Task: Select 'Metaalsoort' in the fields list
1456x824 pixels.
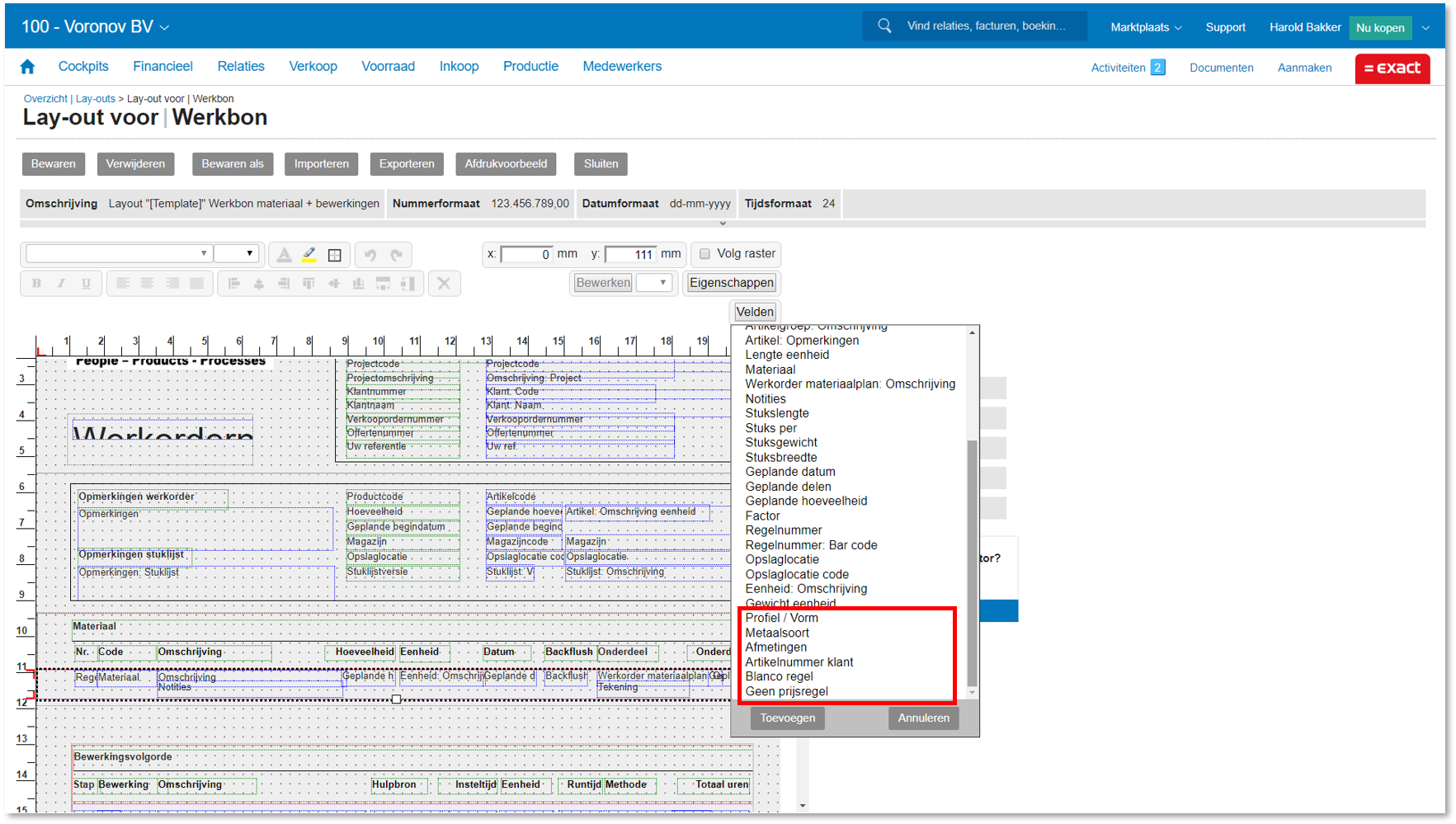Action: (x=777, y=633)
